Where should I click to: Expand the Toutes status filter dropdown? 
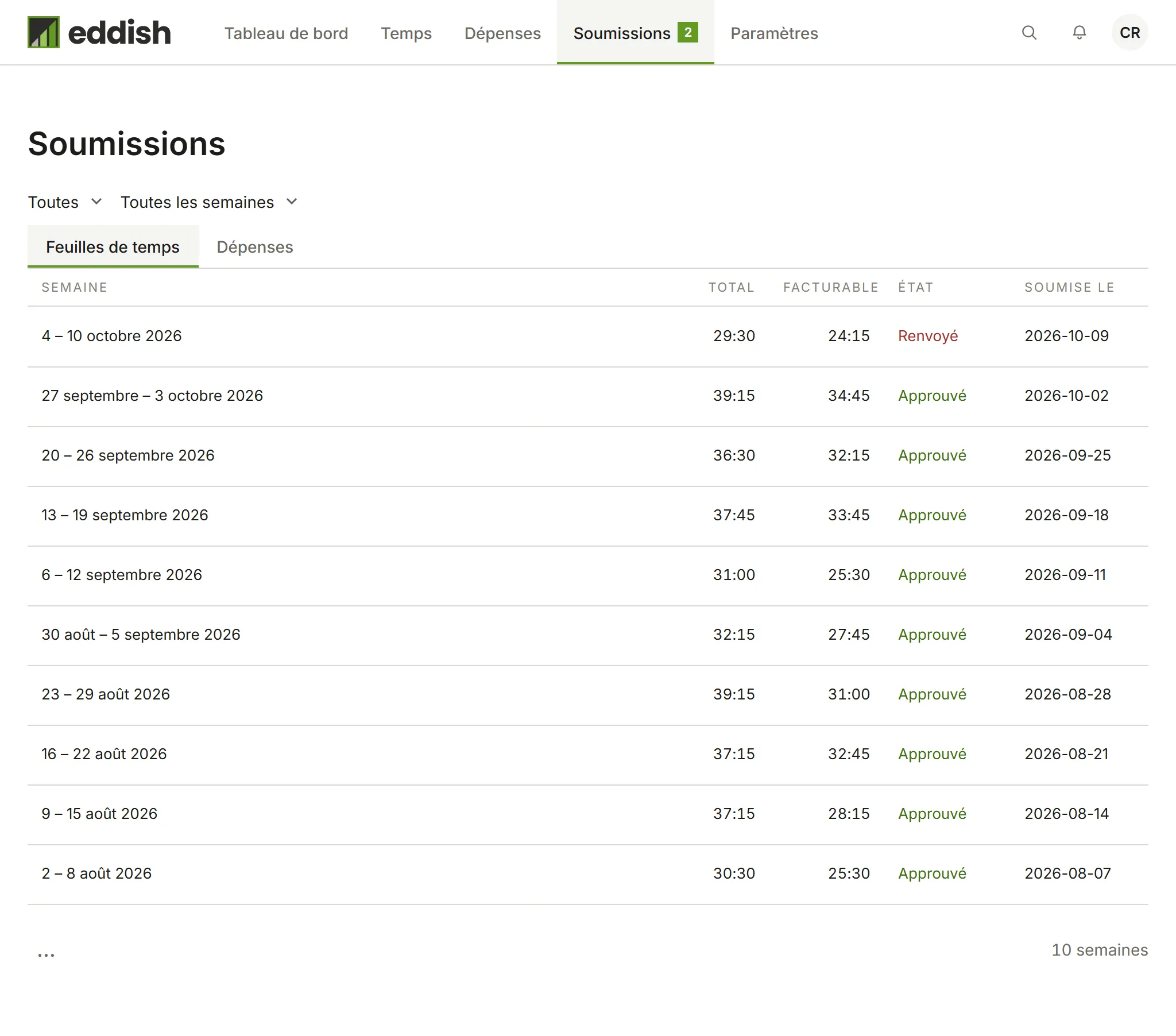[x=65, y=202]
